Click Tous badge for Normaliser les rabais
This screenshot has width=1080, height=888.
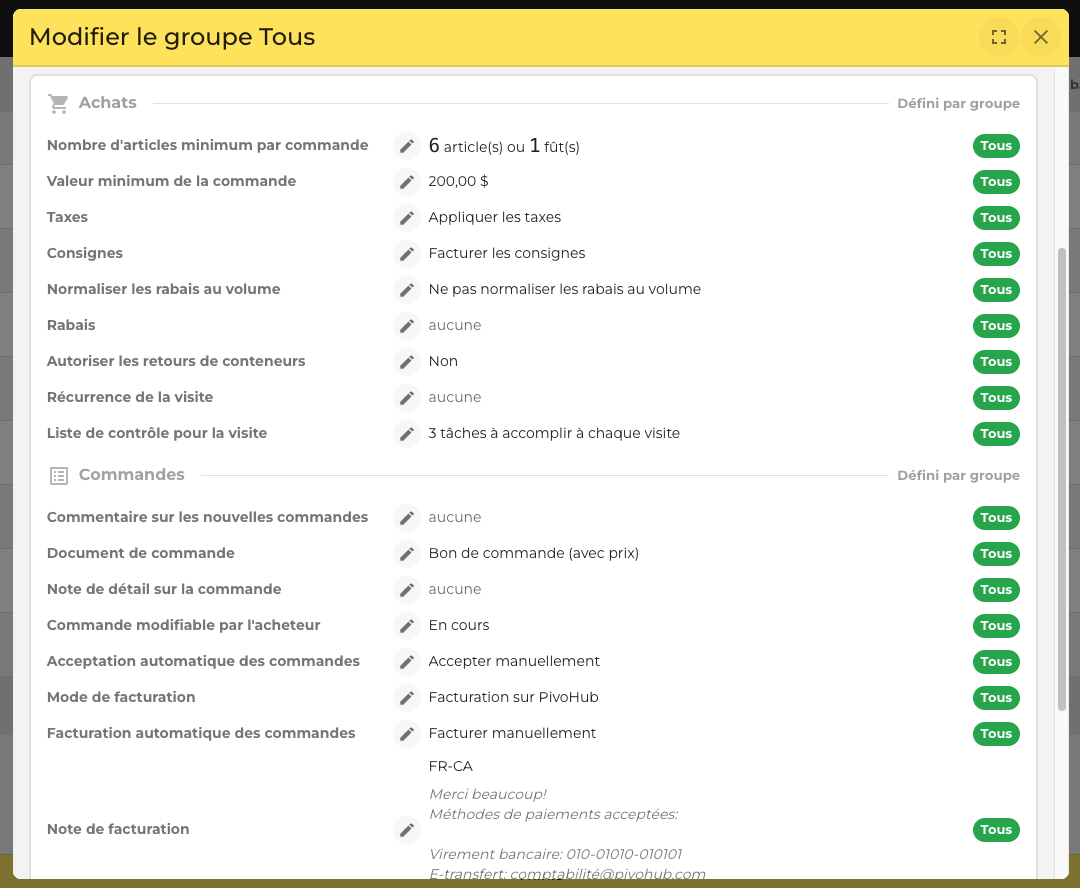click(x=996, y=289)
